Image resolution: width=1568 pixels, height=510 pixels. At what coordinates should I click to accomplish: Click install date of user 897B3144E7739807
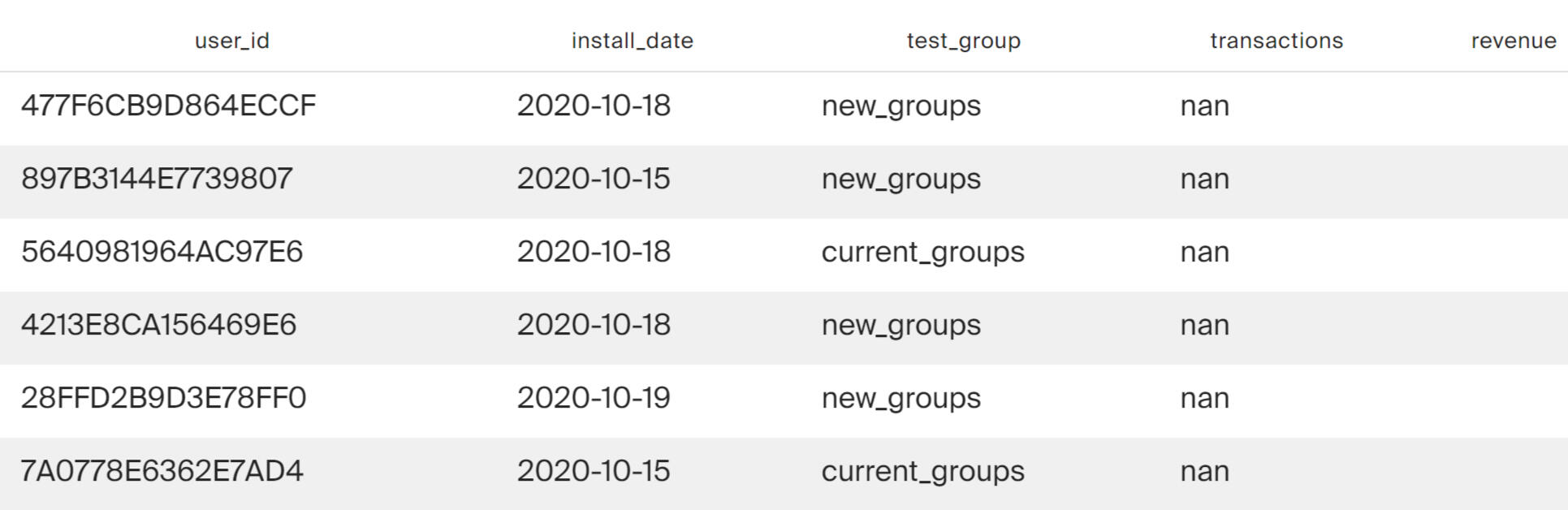click(x=594, y=179)
